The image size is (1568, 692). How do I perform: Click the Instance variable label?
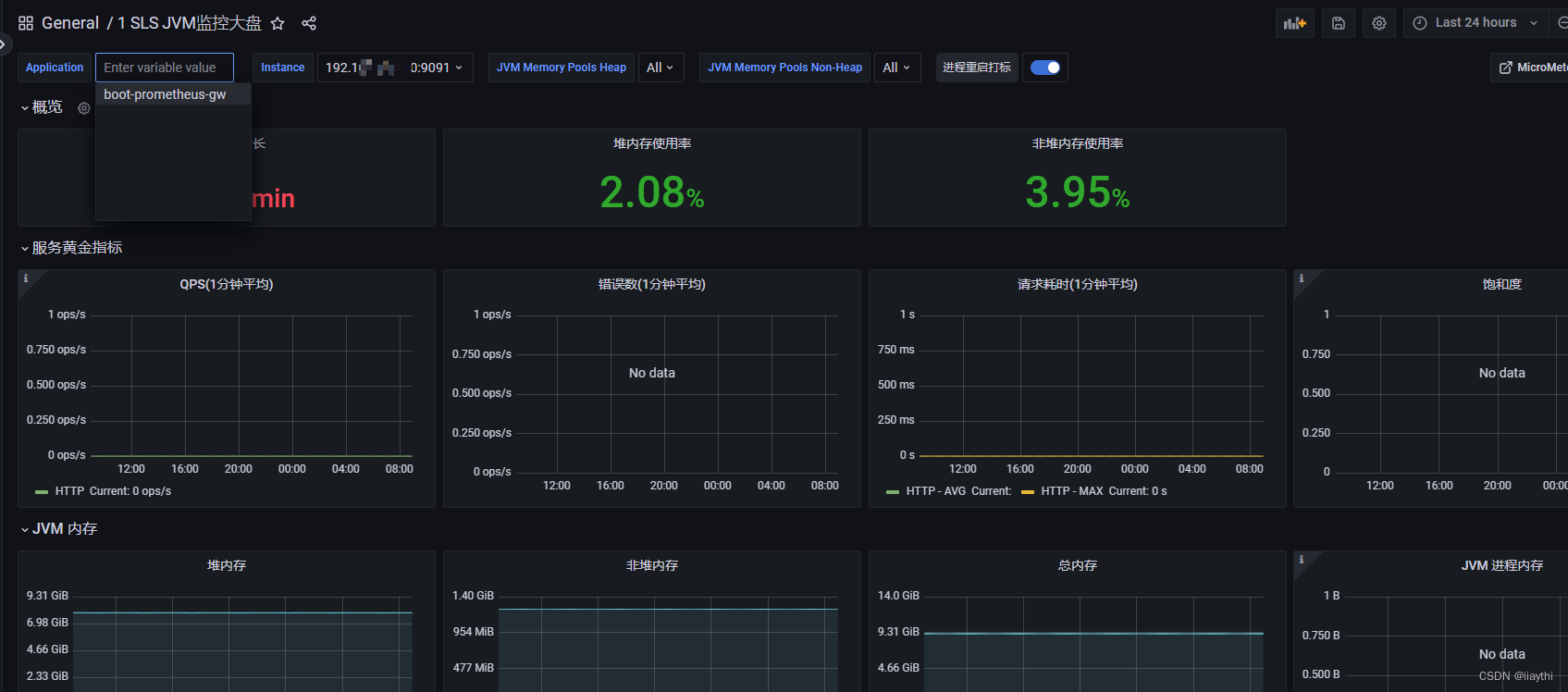pos(283,68)
